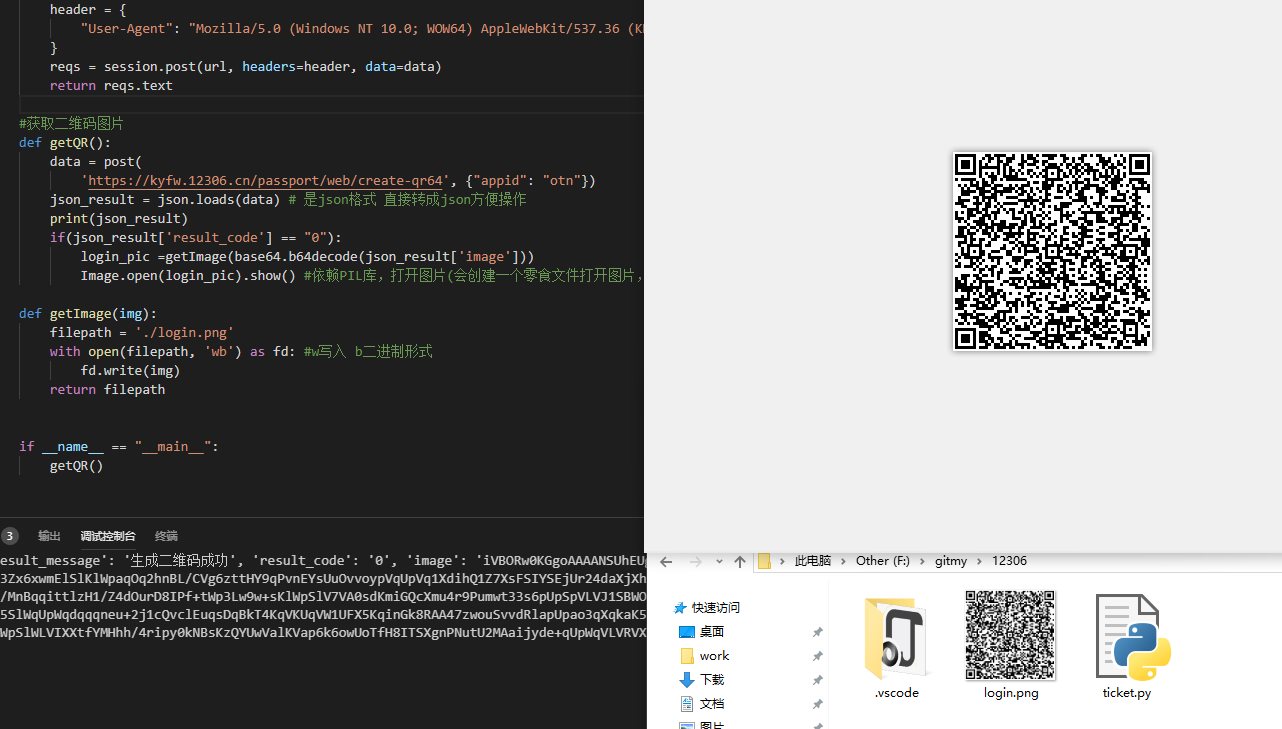Image resolution: width=1282 pixels, height=729 pixels.
Task: Click the 'if __name__ == "__main__":' line
Action: 119,447
